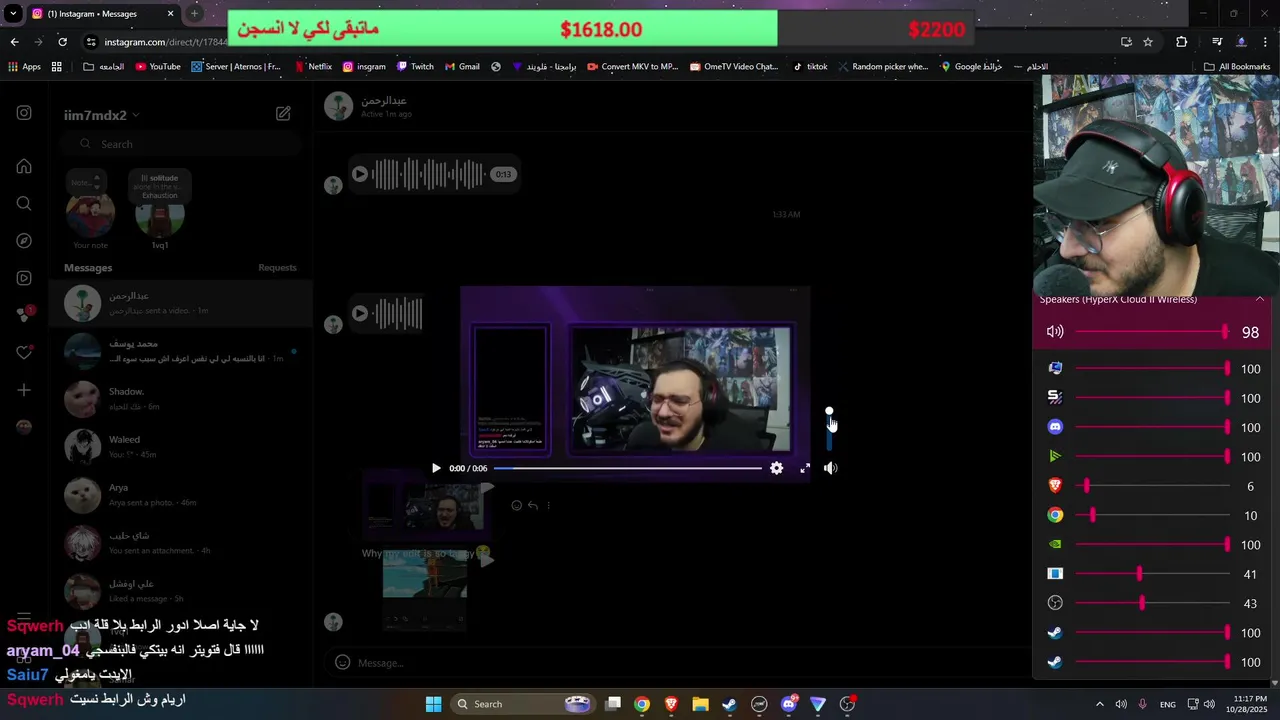Open 1vq1 note avatar
Image resolution: width=1280 pixels, height=720 pixels.
(160, 214)
